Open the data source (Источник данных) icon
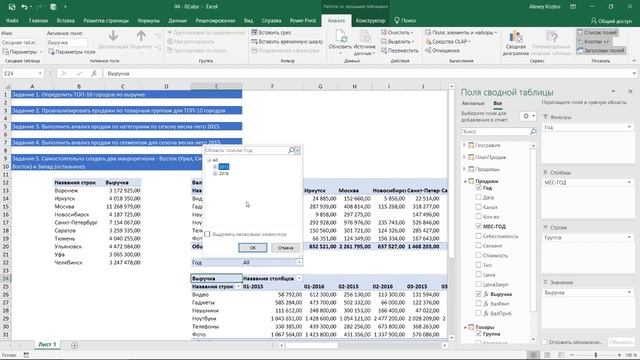The height and width of the screenshot is (360, 640). [x=364, y=38]
